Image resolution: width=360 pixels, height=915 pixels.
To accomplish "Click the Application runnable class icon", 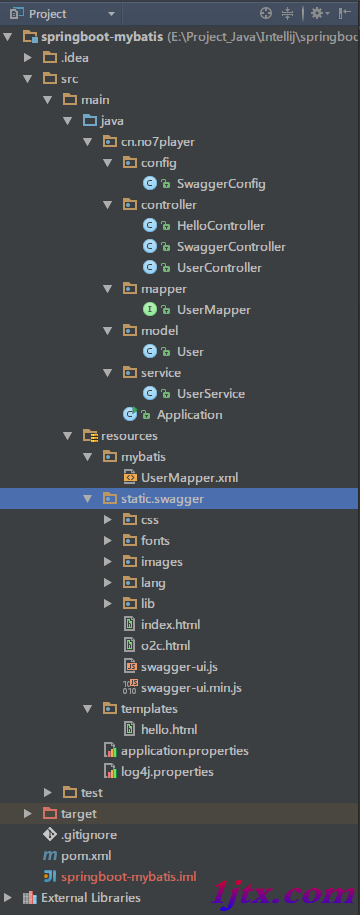I will [130, 414].
